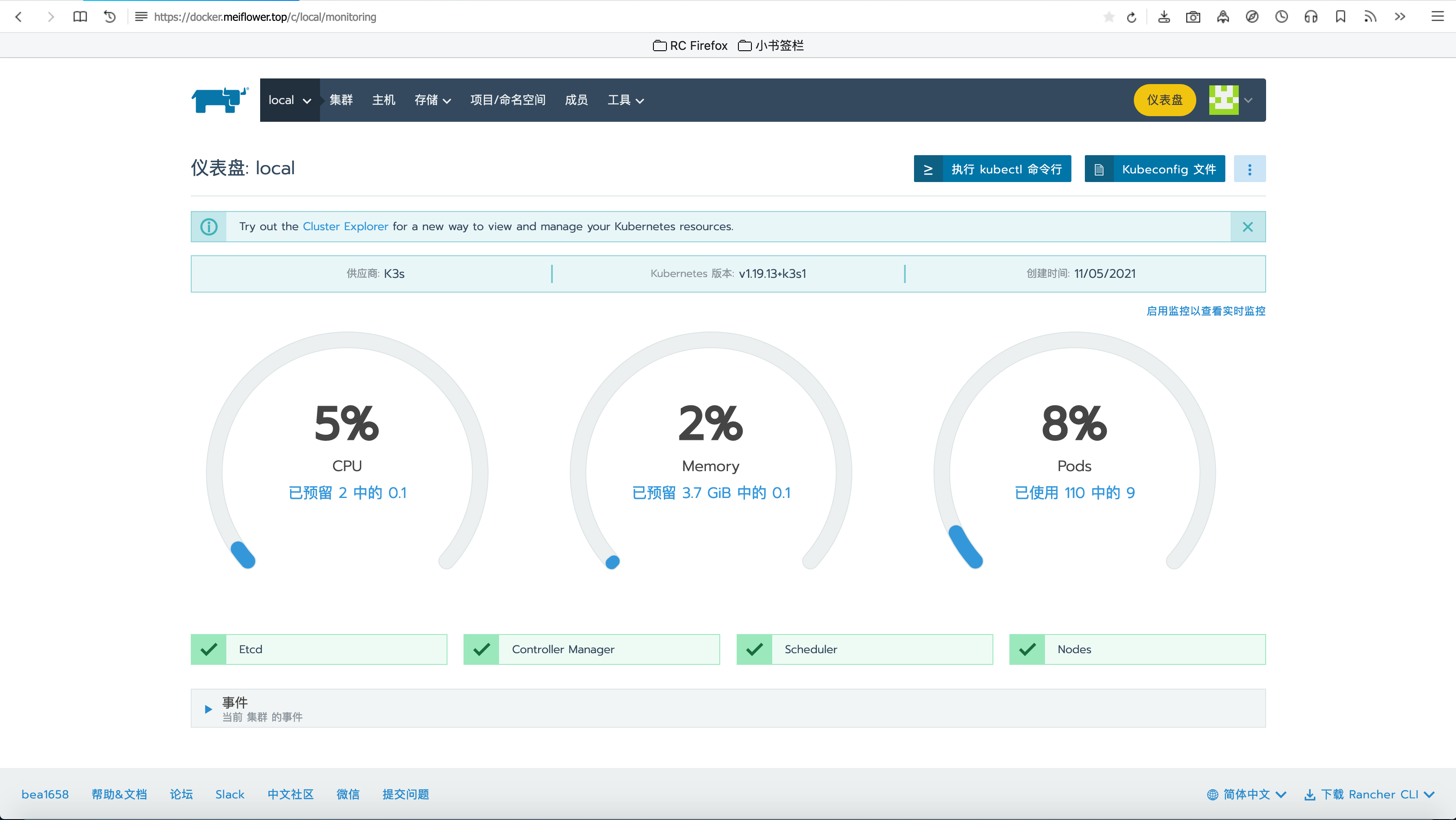Viewport: 1456px width, 820px height.
Task: Open the 微信 link
Action: pyautogui.click(x=348, y=794)
